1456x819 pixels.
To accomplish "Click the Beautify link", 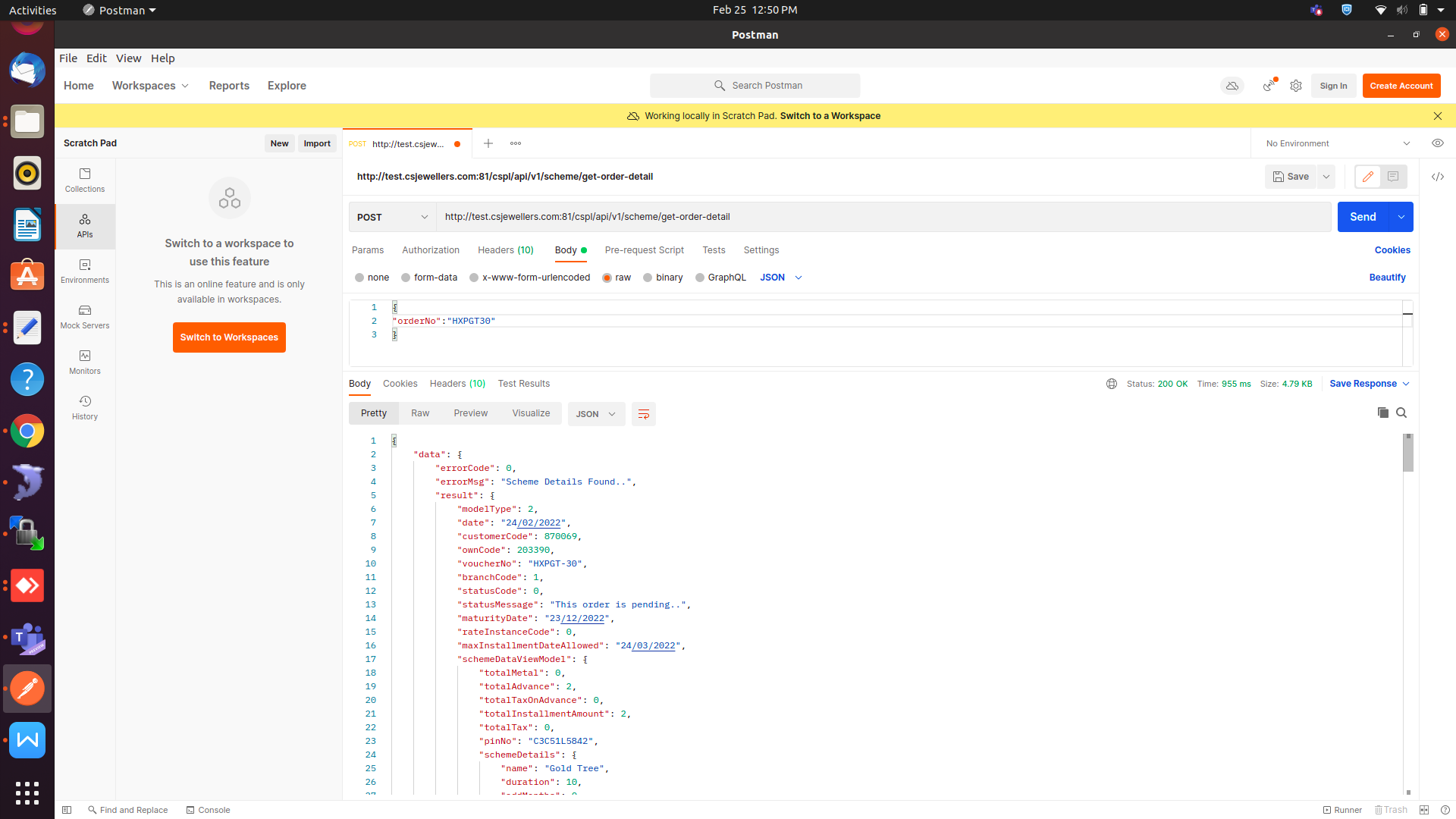I will tap(1387, 278).
